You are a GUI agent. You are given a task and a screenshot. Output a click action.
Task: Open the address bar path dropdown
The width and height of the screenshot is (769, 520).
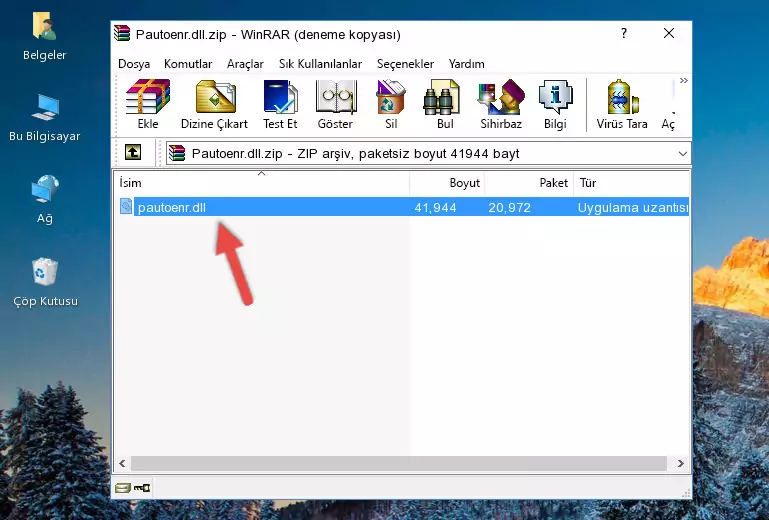pos(682,154)
